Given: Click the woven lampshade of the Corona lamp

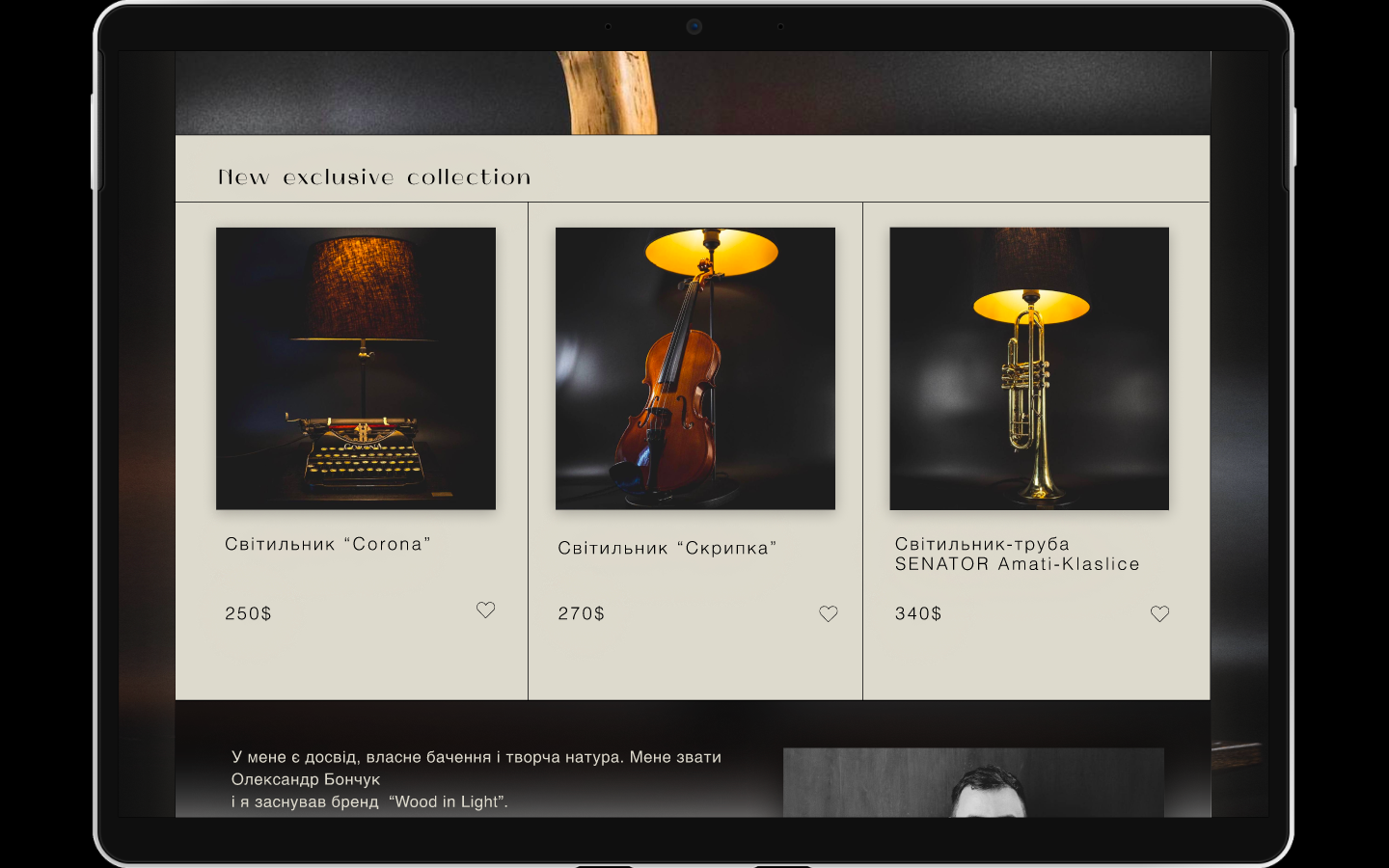Looking at the screenshot, I should pos(364,288).
